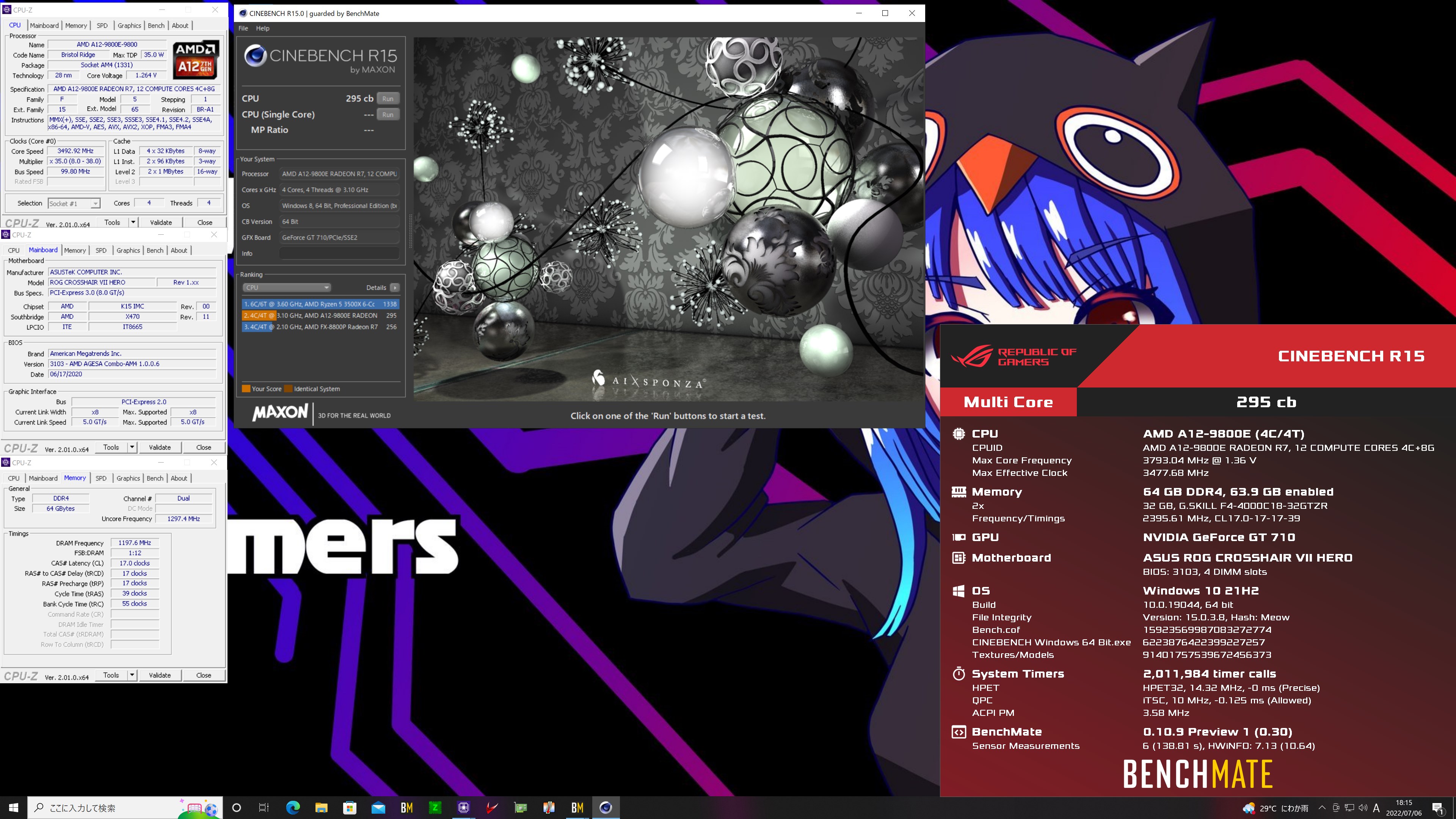
Task: Launch Microsoft Edge from the taskbar
Action: [293, 808]
